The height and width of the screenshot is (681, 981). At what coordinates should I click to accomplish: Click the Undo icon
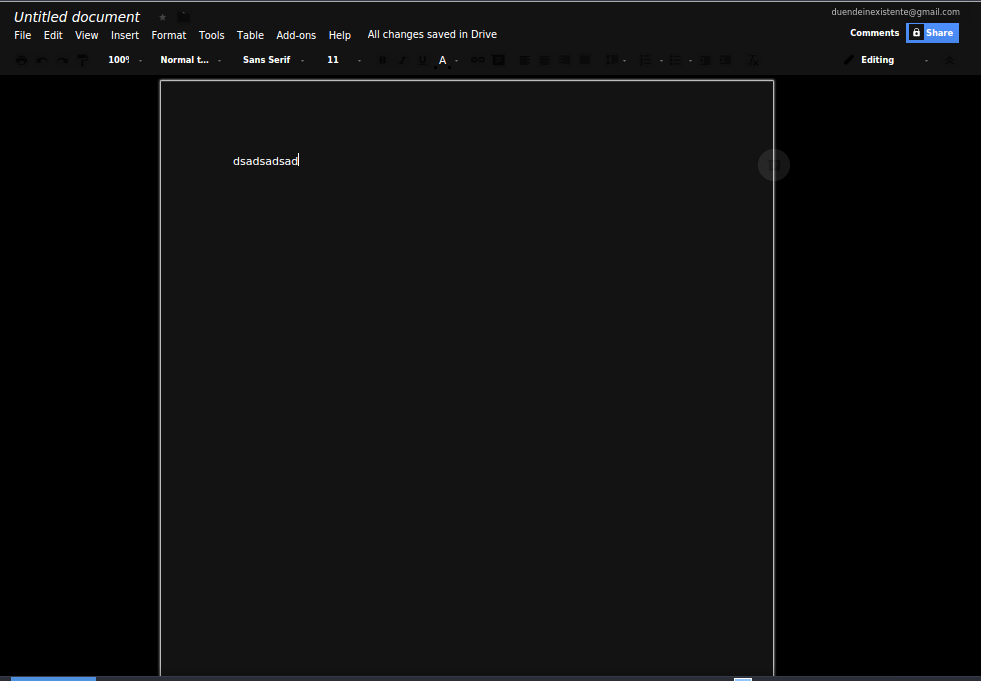tap(41, 59)
